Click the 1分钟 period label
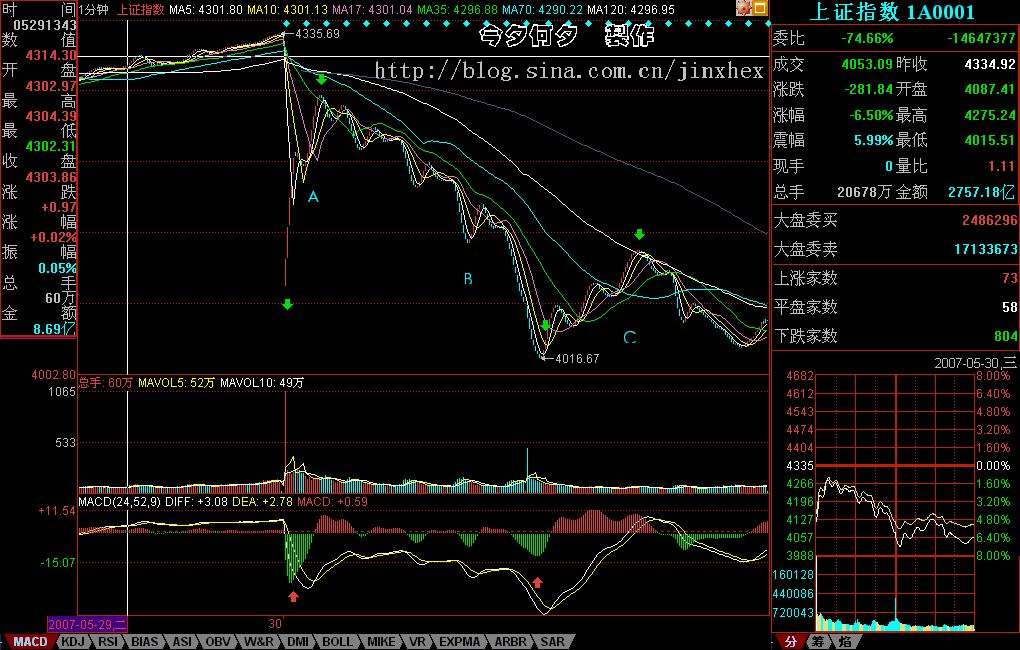The width and height of the screenshot is (1020, 650). point(94,9)
